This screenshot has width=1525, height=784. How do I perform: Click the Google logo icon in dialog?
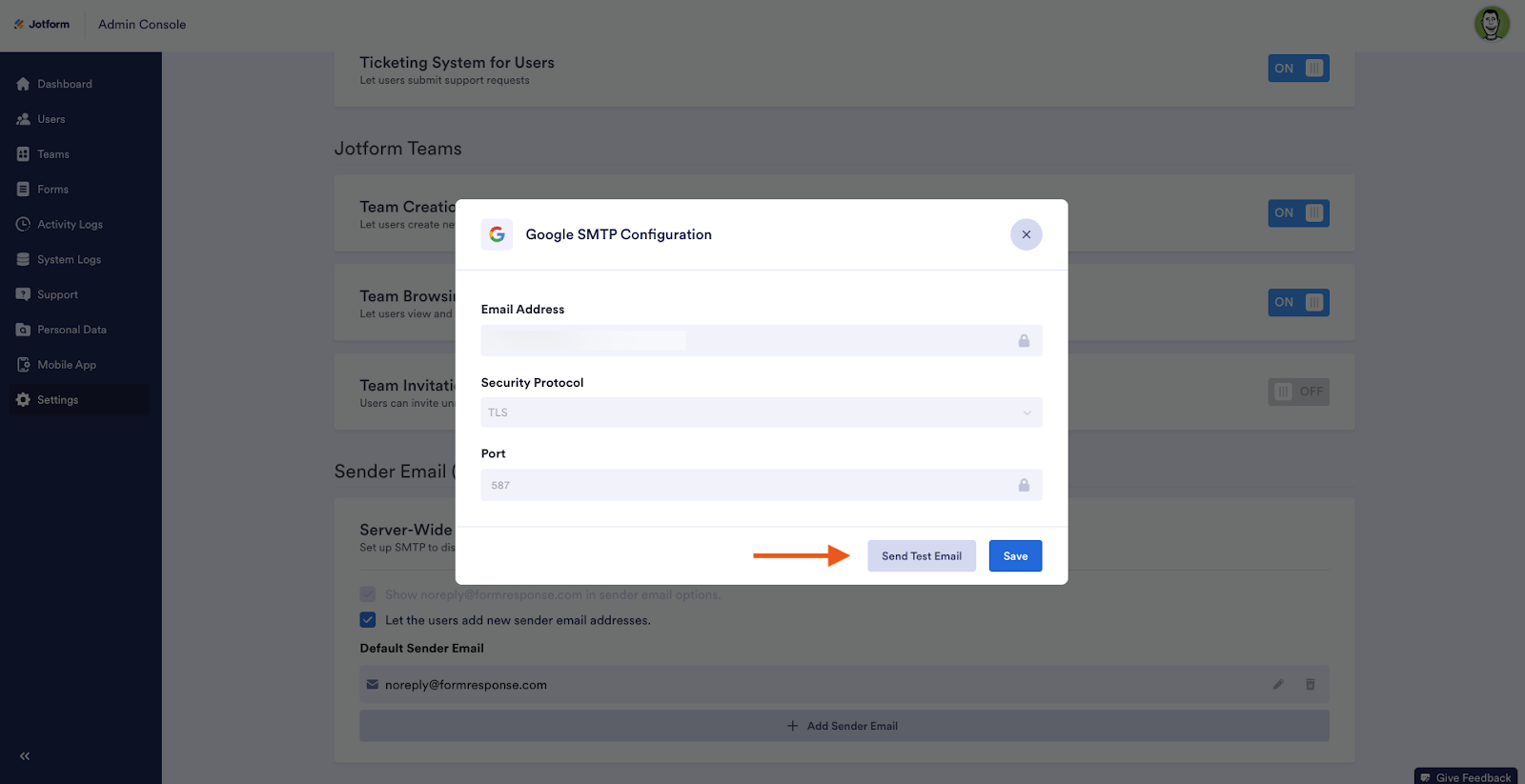click(497, 234)
